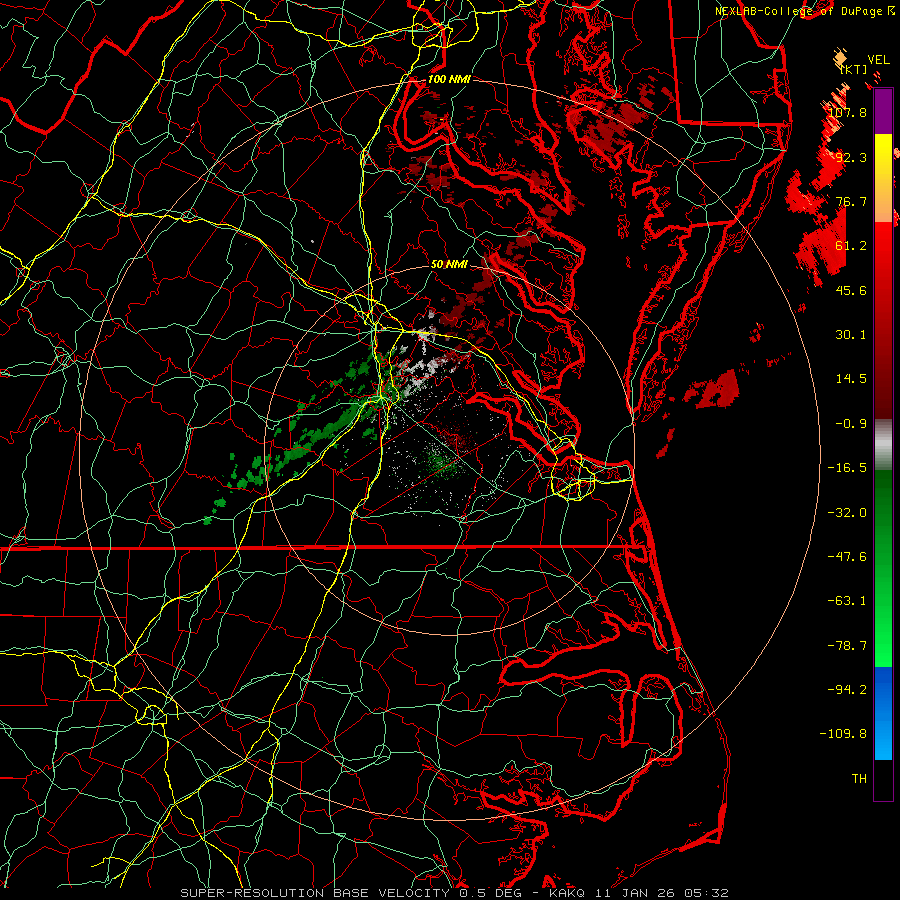Select the -16.5 scale value

pos(847,468)
